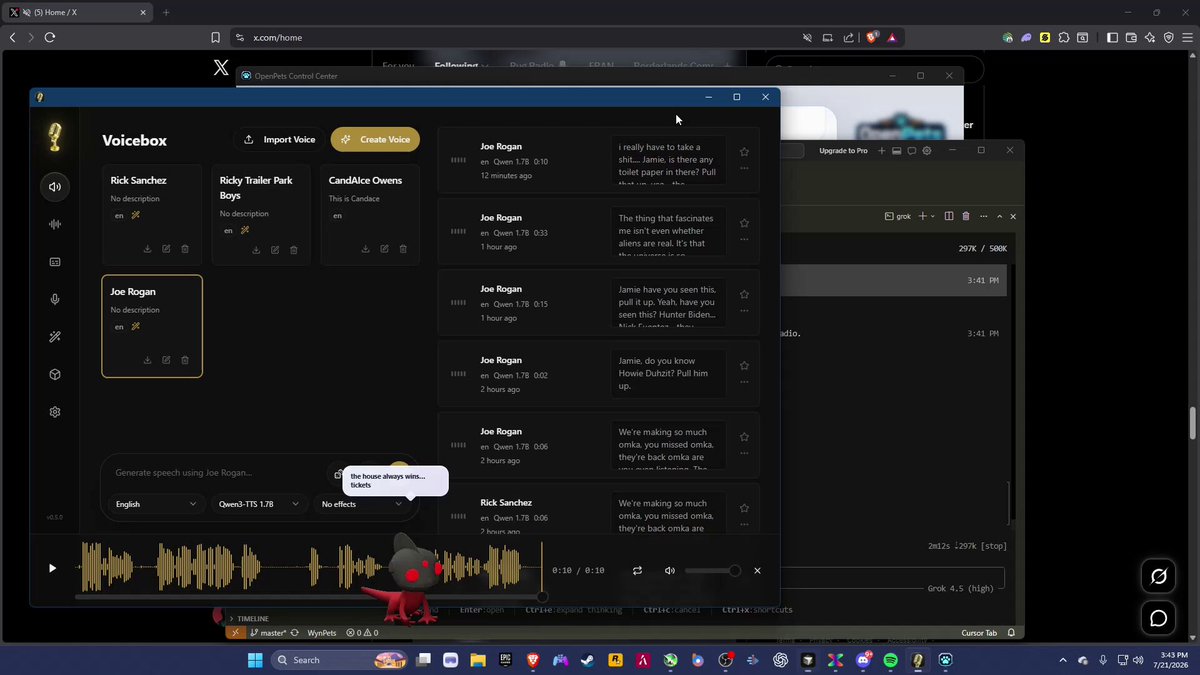Adjust the audio player volume slider

[x=713, y=570]
